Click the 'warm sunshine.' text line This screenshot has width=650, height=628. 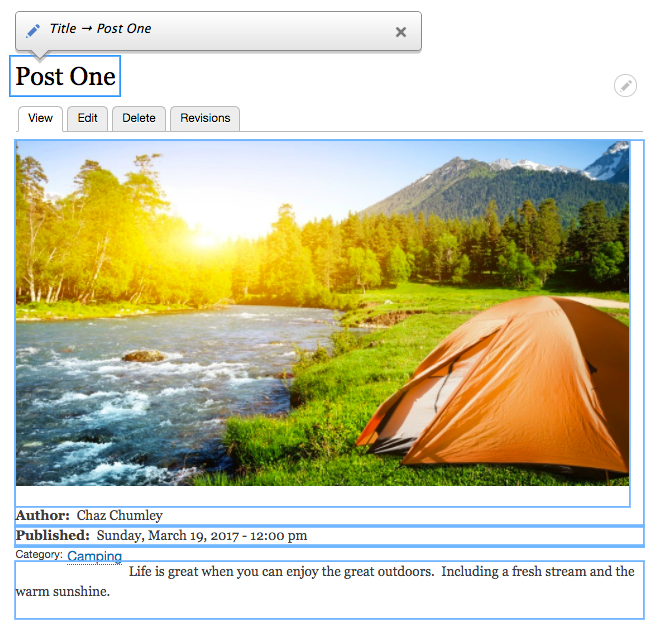pyautogui.click(x=63, y=592)
